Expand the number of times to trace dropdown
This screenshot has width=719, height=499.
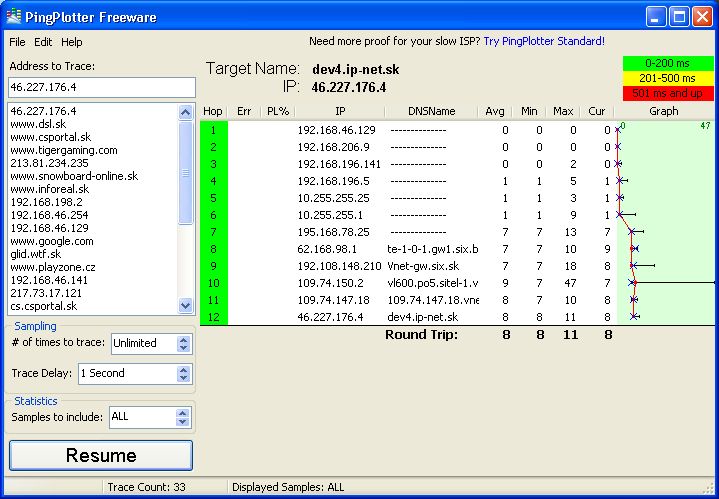[x=183, y=343]
